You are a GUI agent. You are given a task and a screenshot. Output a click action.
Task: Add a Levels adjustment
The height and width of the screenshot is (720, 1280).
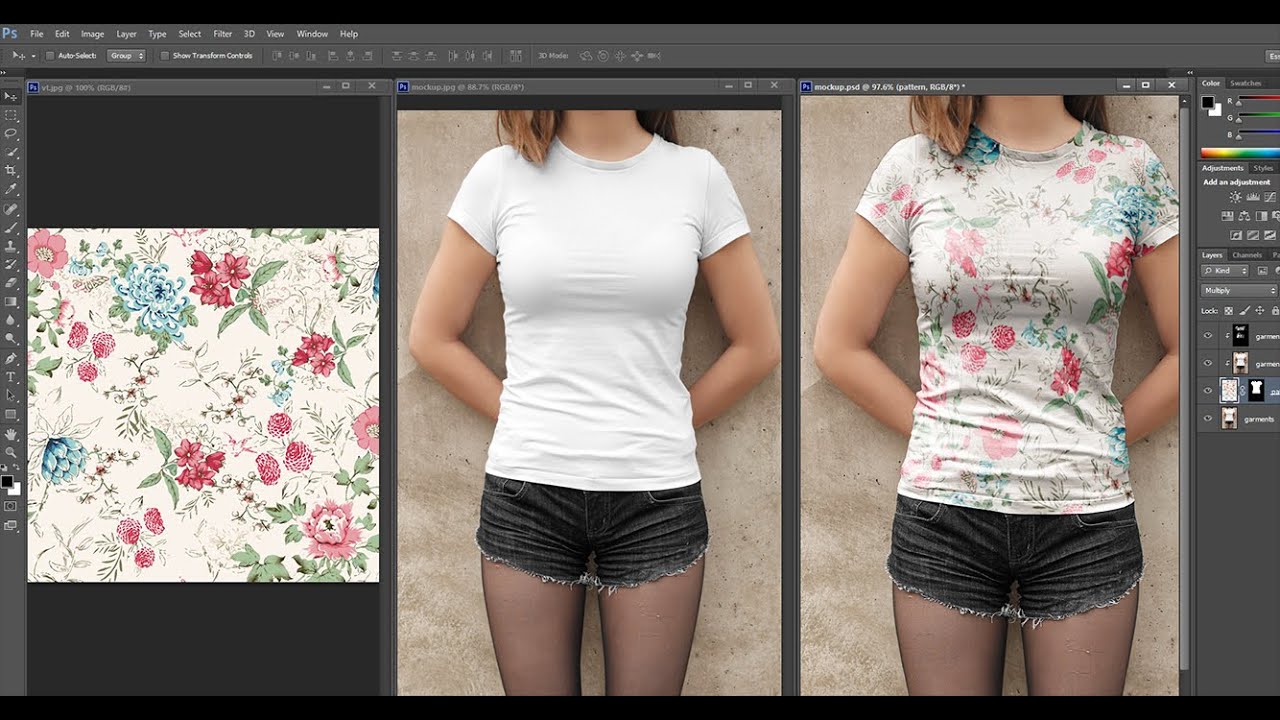click(1253, 198)
